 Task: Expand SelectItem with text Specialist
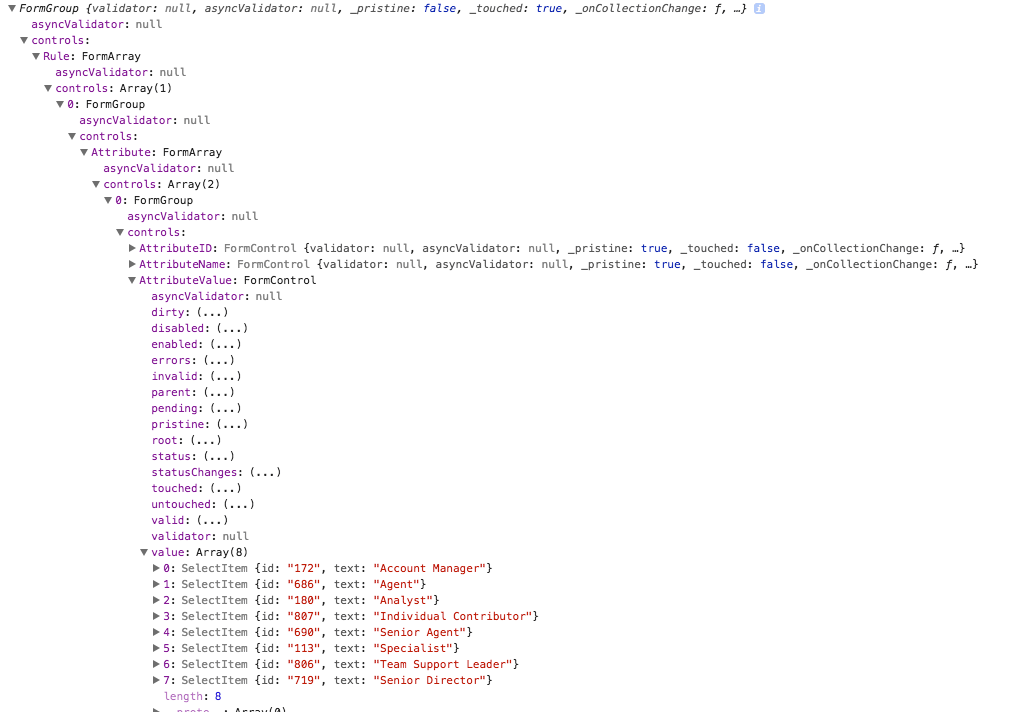tap(157, 648)
